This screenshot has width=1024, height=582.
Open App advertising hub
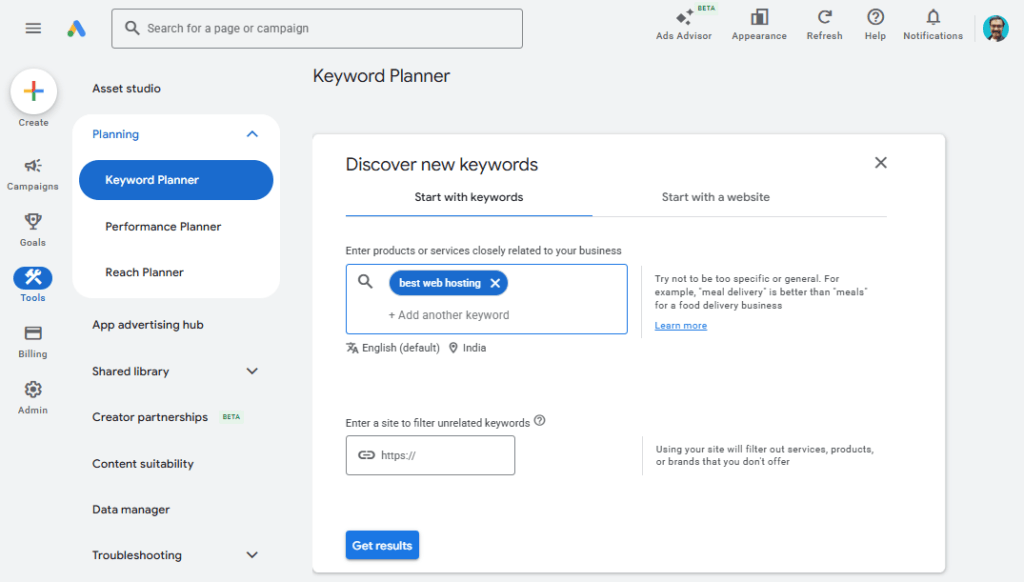[148, 325]
